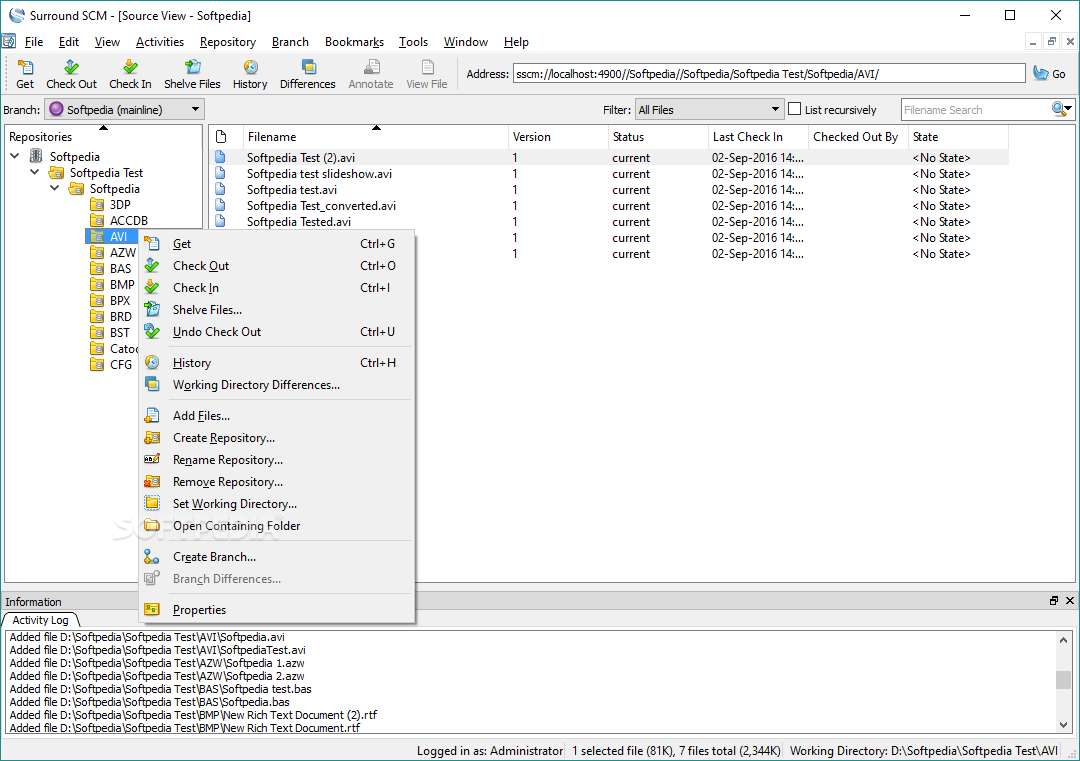Select file Softpedia test slideshow.avi
Screen dimensions: 1080x761
point(319,174)
